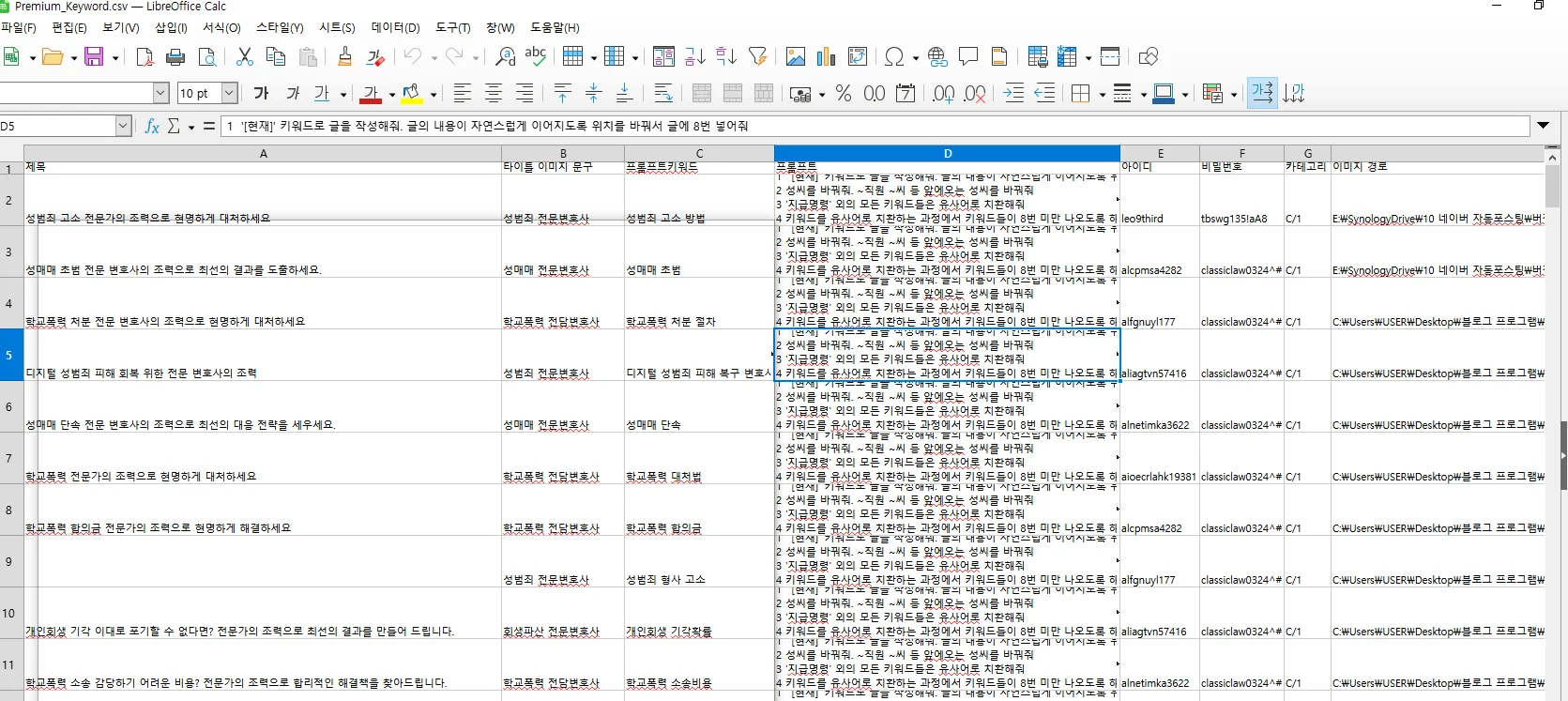Screen dimensions: 1568x701
Task: Expand the Name Box dropdown
Action: click(x=123, y=126)
